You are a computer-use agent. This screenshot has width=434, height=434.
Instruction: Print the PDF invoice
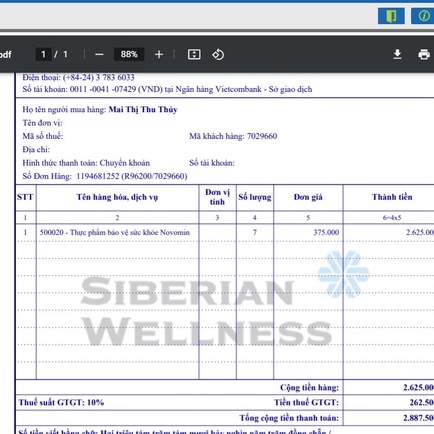click(424, 54)
